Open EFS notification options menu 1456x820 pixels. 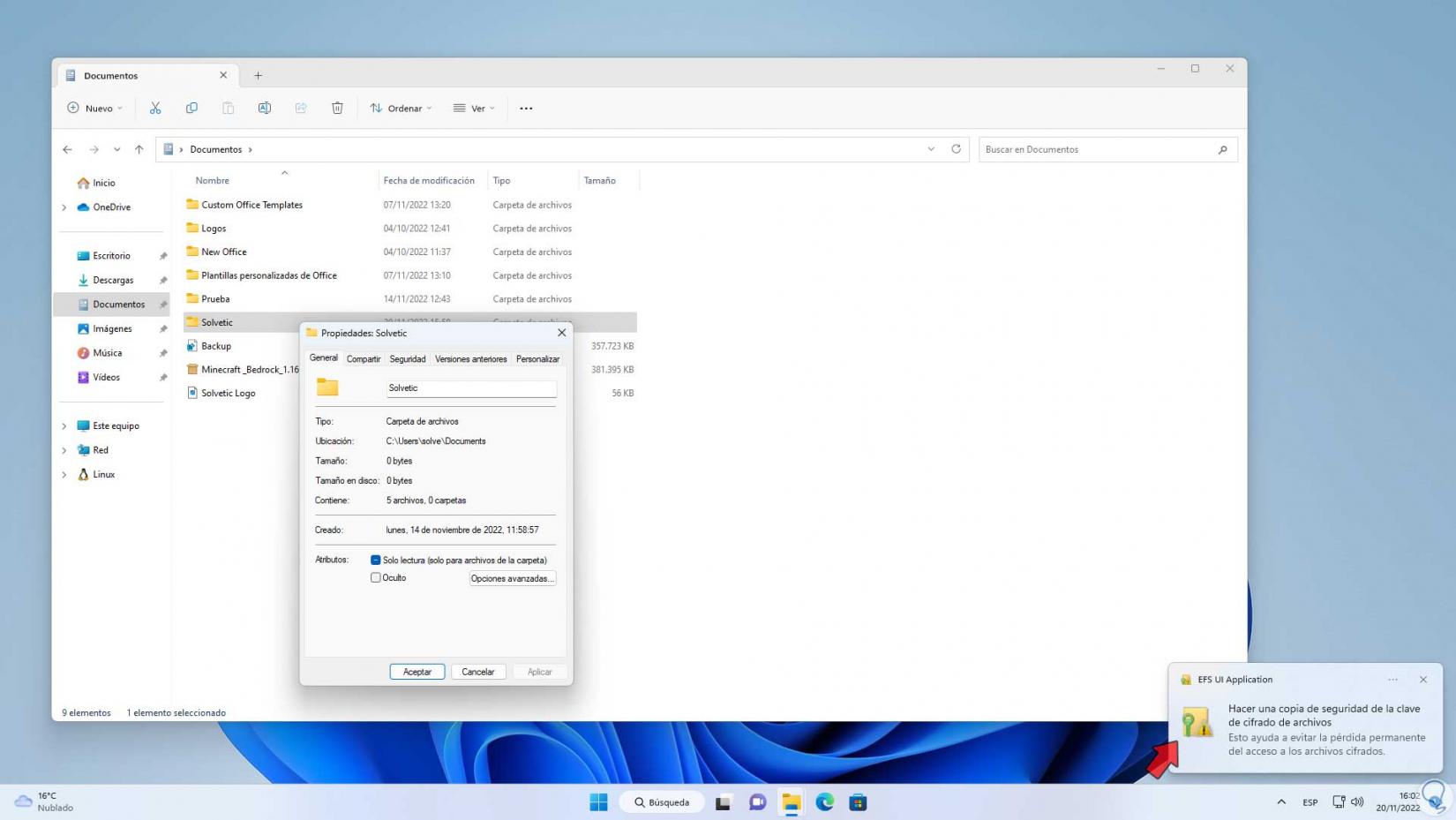(x=1392, y=680)
